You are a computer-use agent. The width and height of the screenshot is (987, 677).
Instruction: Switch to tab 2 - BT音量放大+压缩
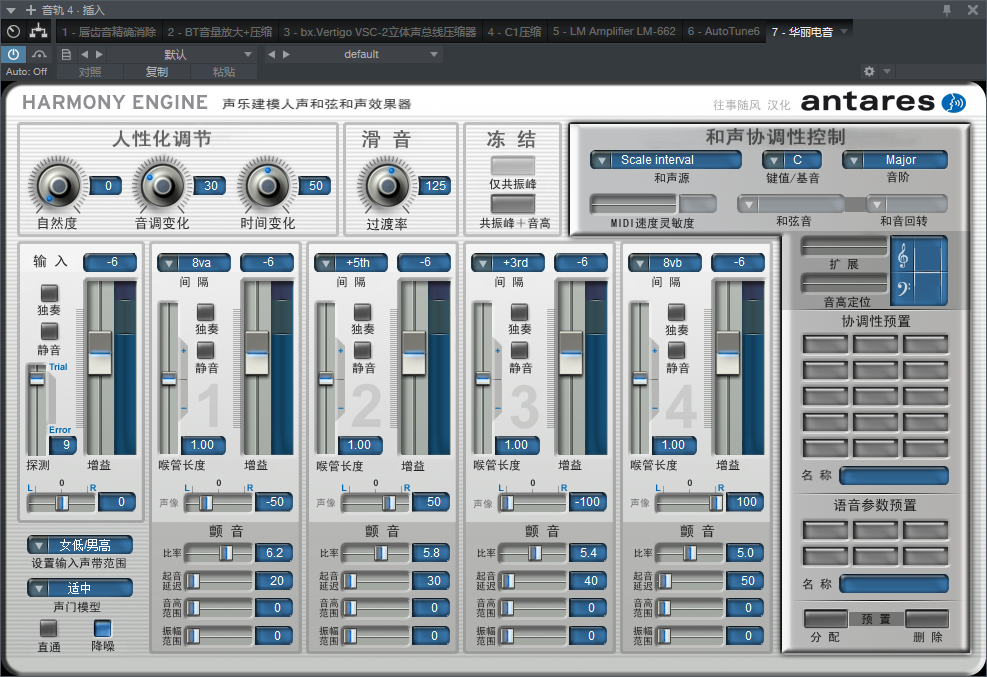[x=220, y=31]
